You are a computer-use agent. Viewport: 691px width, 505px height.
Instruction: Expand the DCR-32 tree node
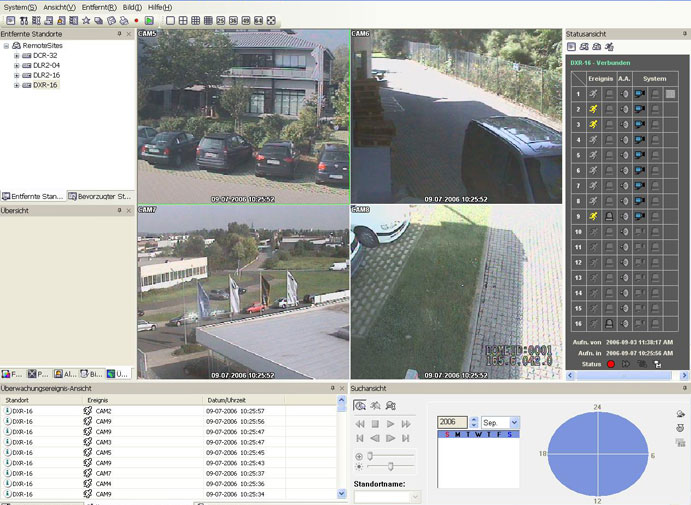[16, 56]
